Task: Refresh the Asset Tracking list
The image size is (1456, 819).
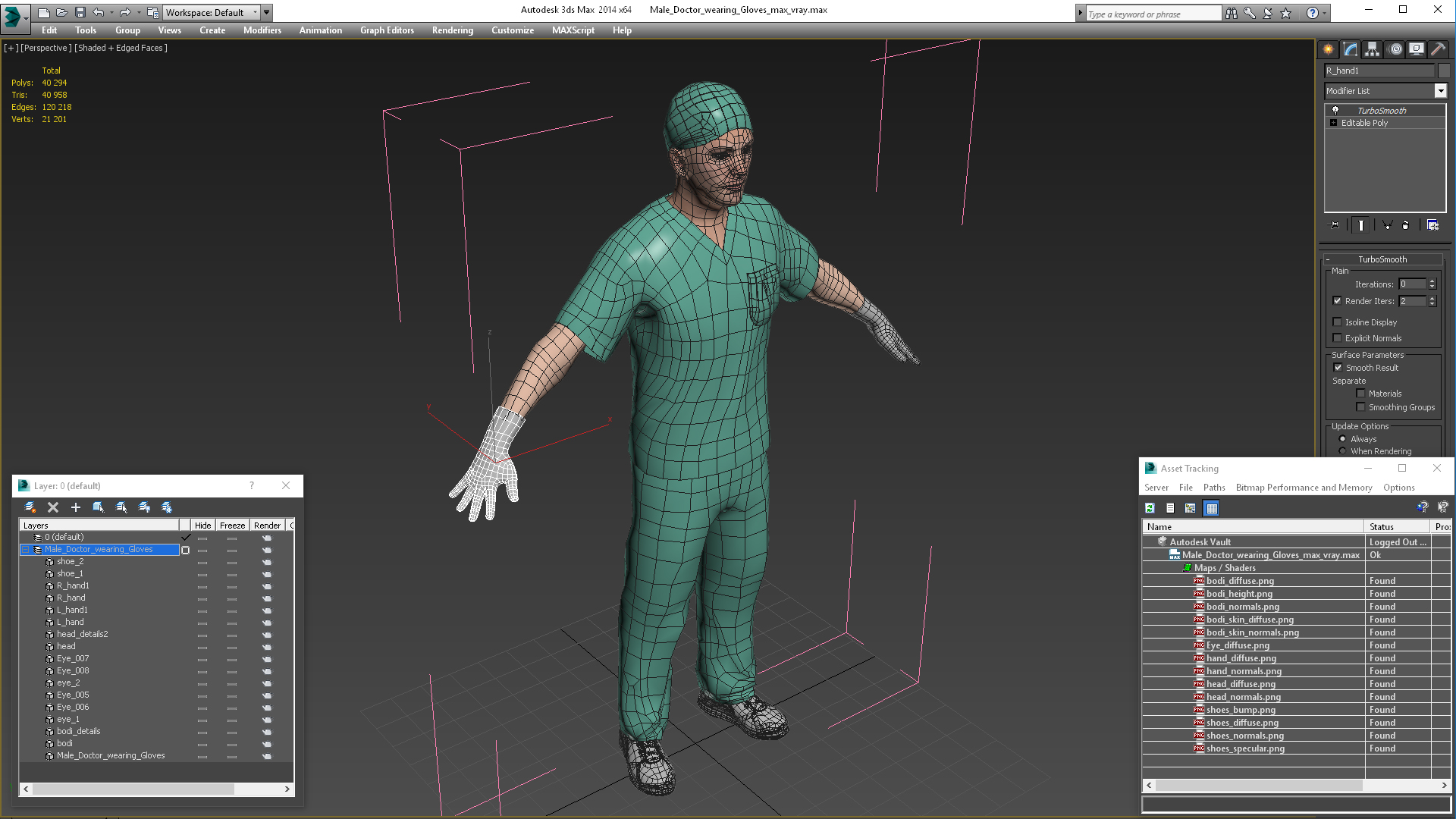Action: (x=1150, y=508)
